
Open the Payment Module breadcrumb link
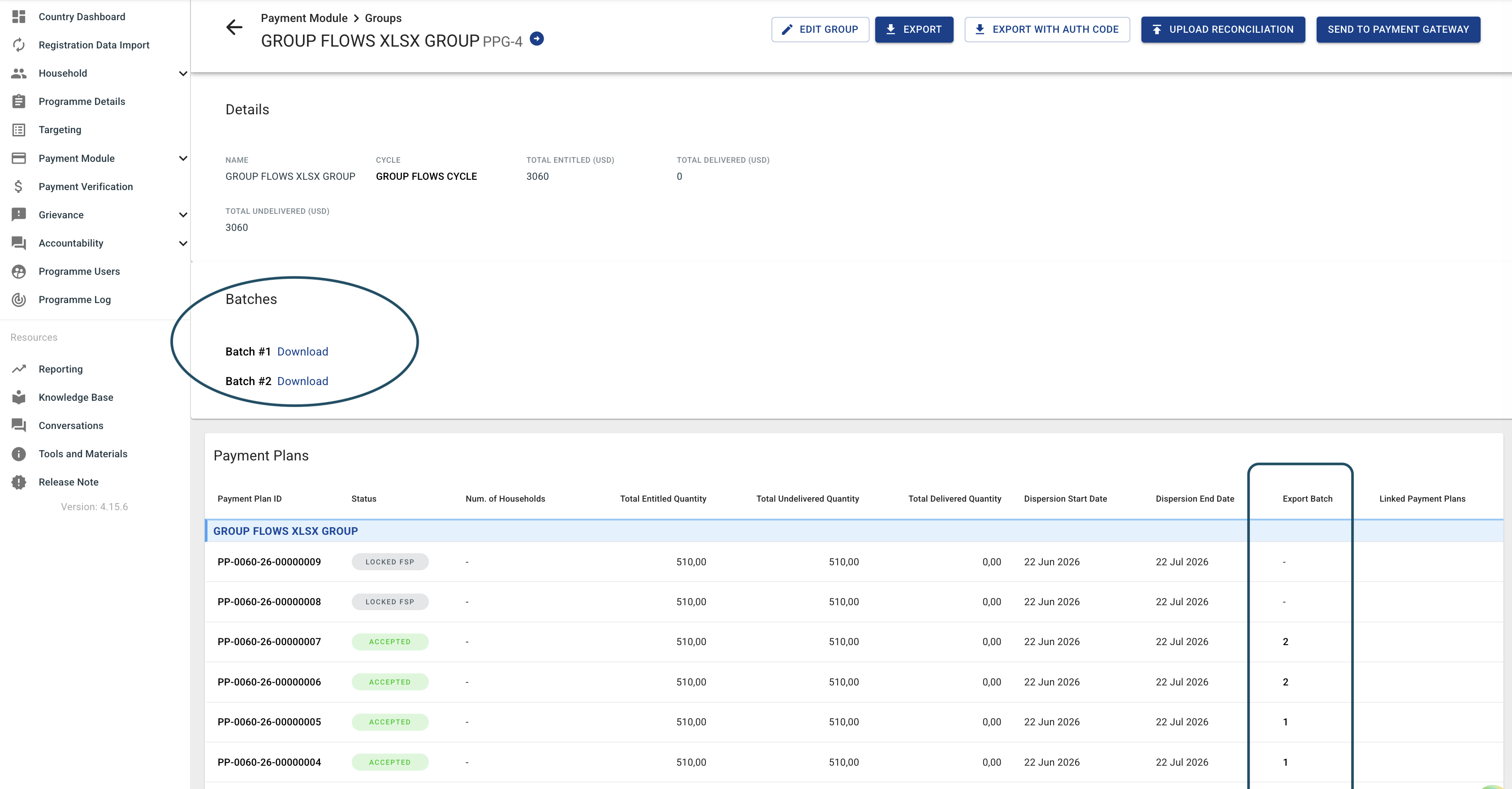click(304, 18)
